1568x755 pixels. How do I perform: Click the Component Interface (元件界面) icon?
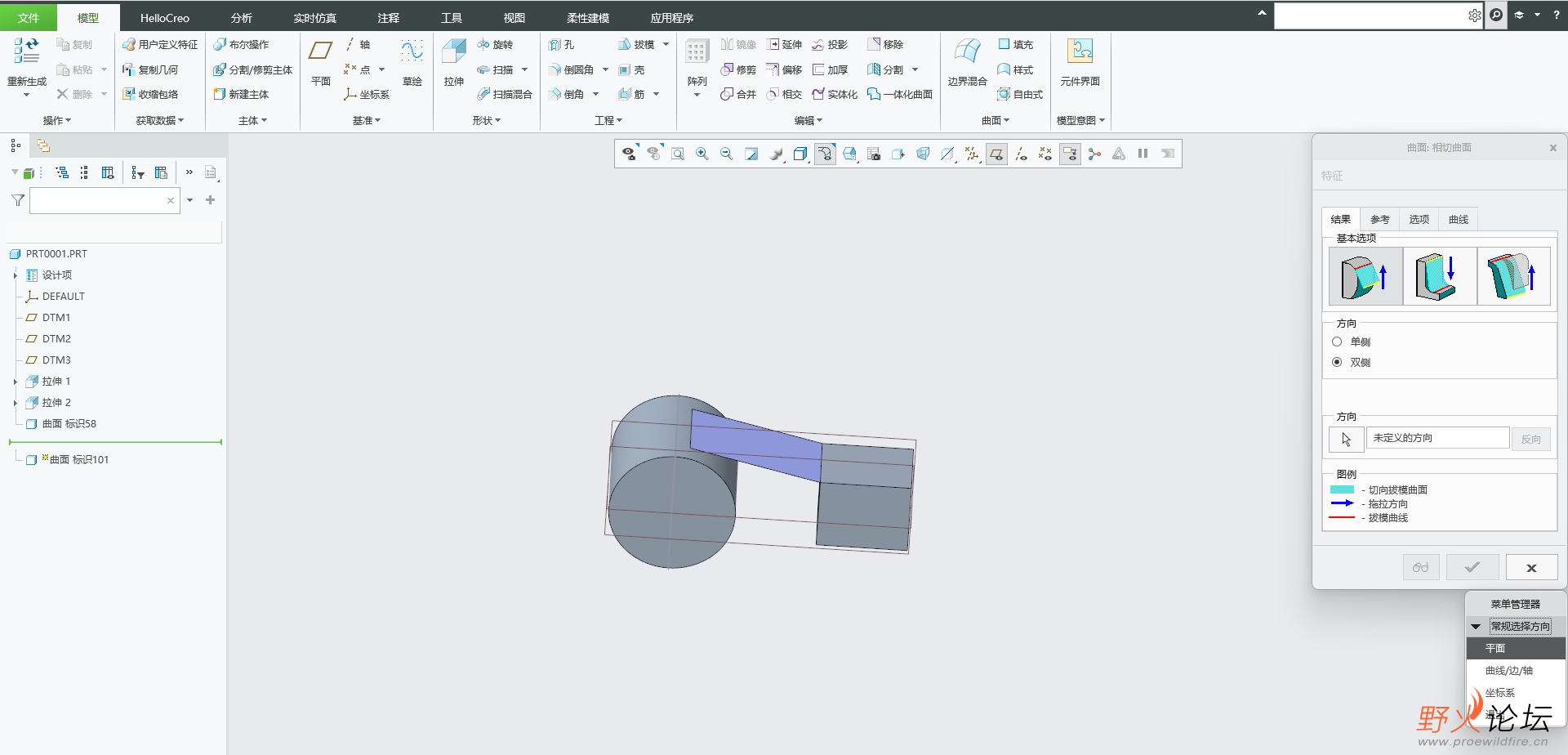1080,52
